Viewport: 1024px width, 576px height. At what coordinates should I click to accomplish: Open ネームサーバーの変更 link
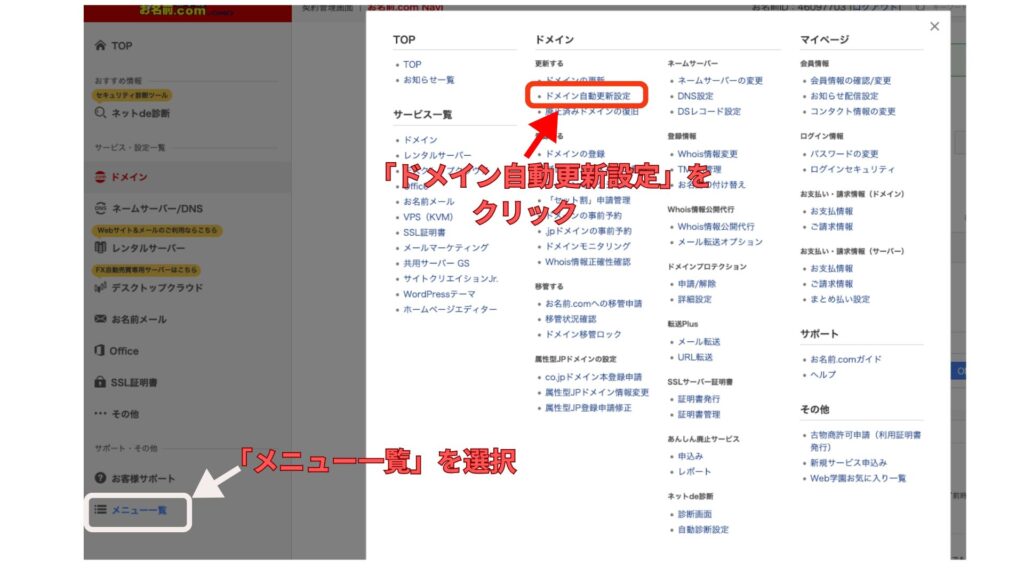720,80
